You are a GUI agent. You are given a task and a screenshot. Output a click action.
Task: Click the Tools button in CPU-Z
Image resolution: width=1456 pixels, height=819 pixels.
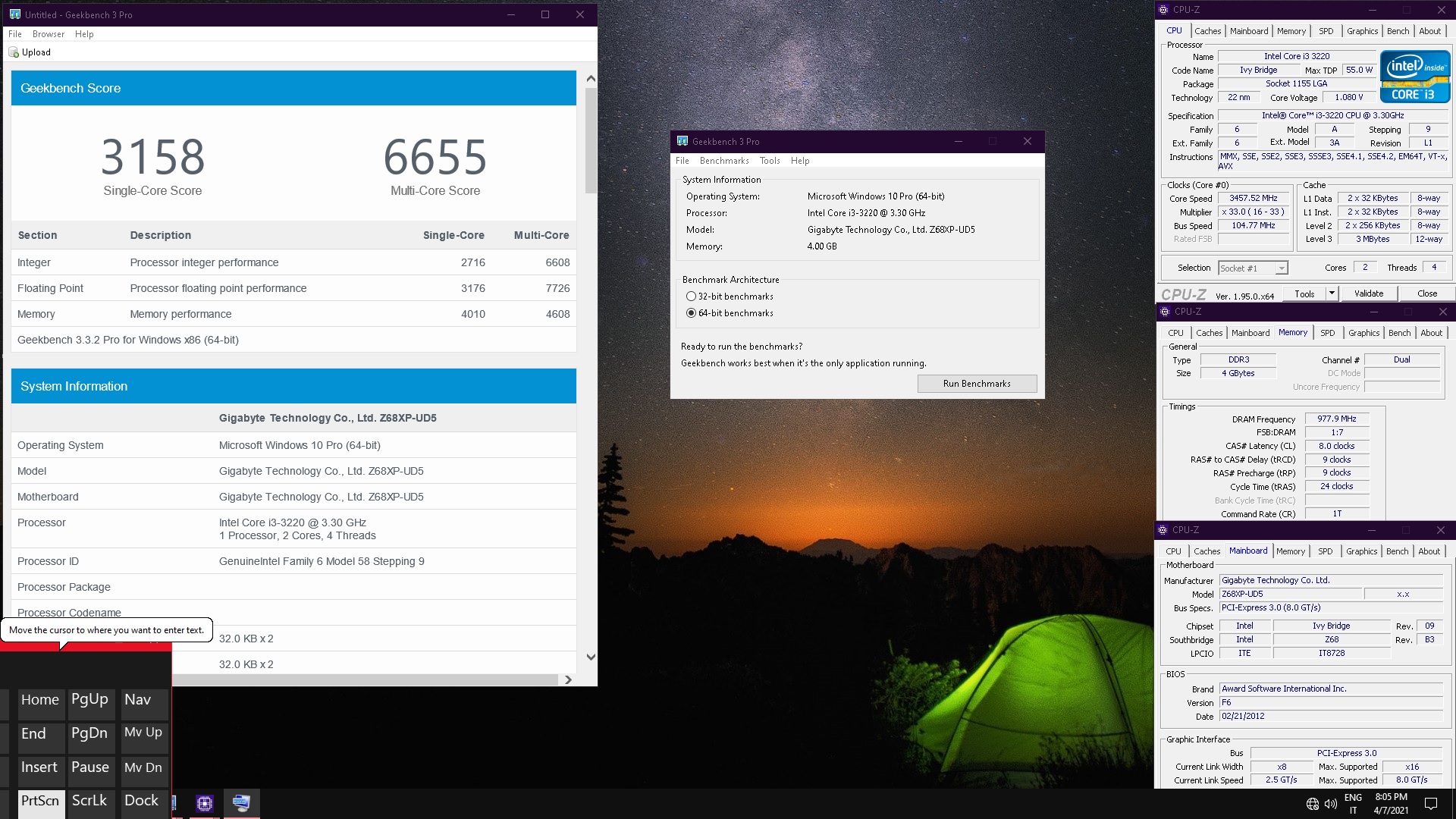[1304, 293]
